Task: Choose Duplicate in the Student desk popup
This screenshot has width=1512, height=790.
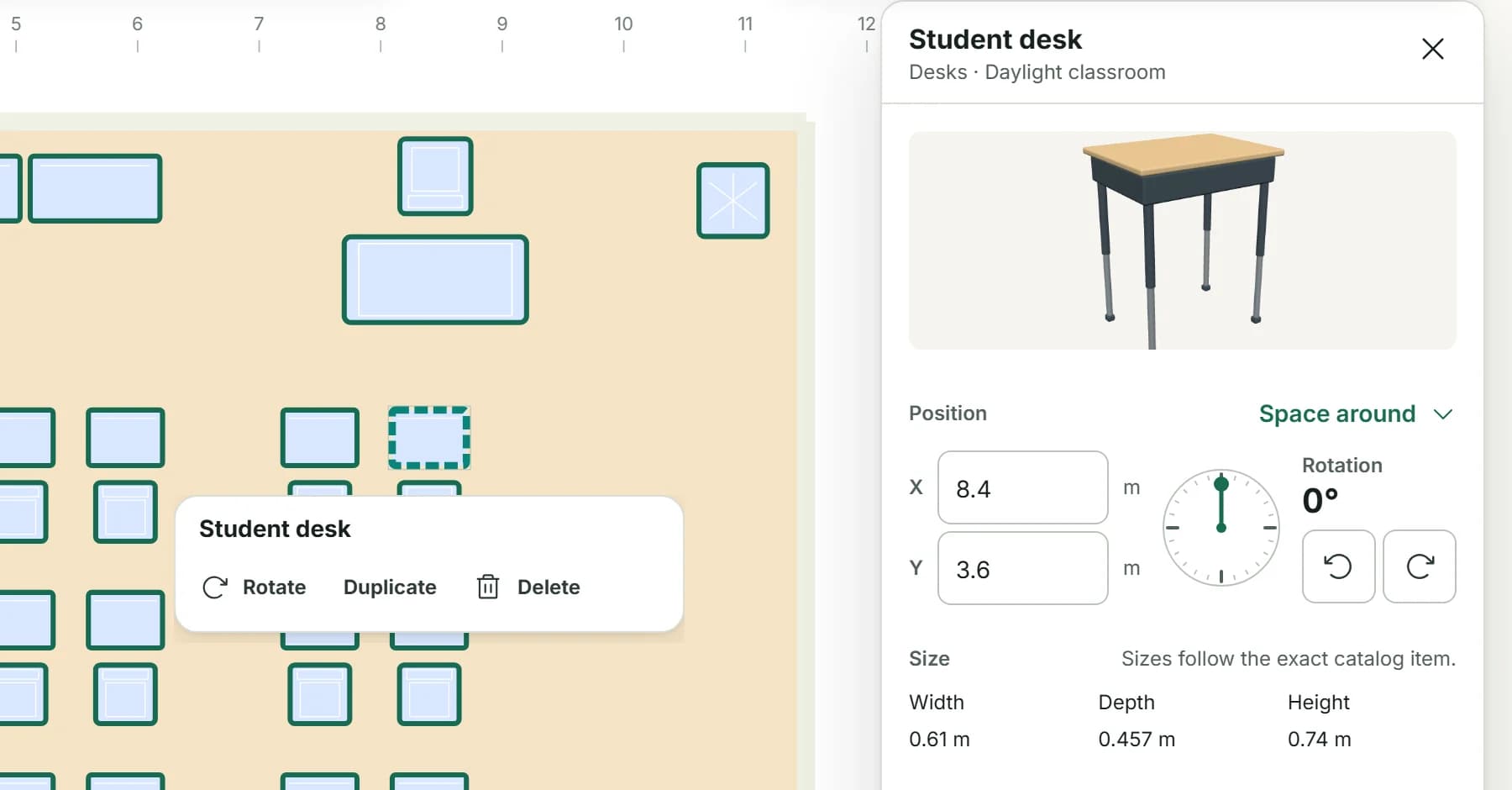Action: (x=390, y=587)
